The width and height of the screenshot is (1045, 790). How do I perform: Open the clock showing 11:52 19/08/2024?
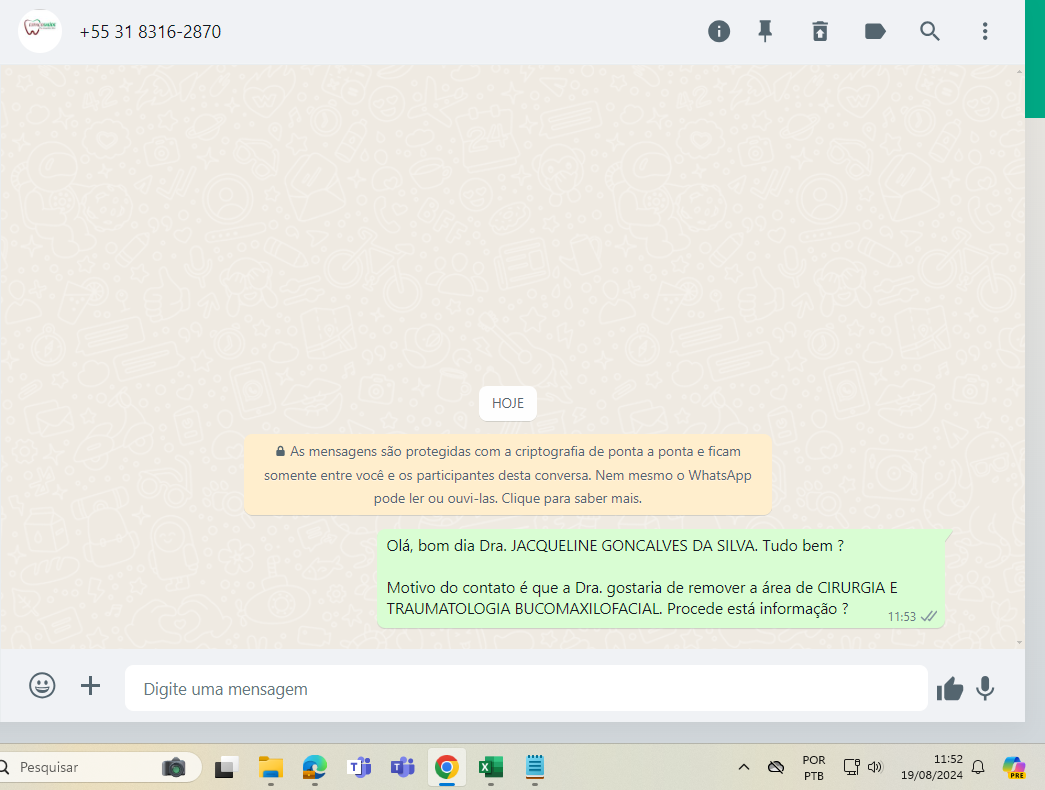click(932, 767)
